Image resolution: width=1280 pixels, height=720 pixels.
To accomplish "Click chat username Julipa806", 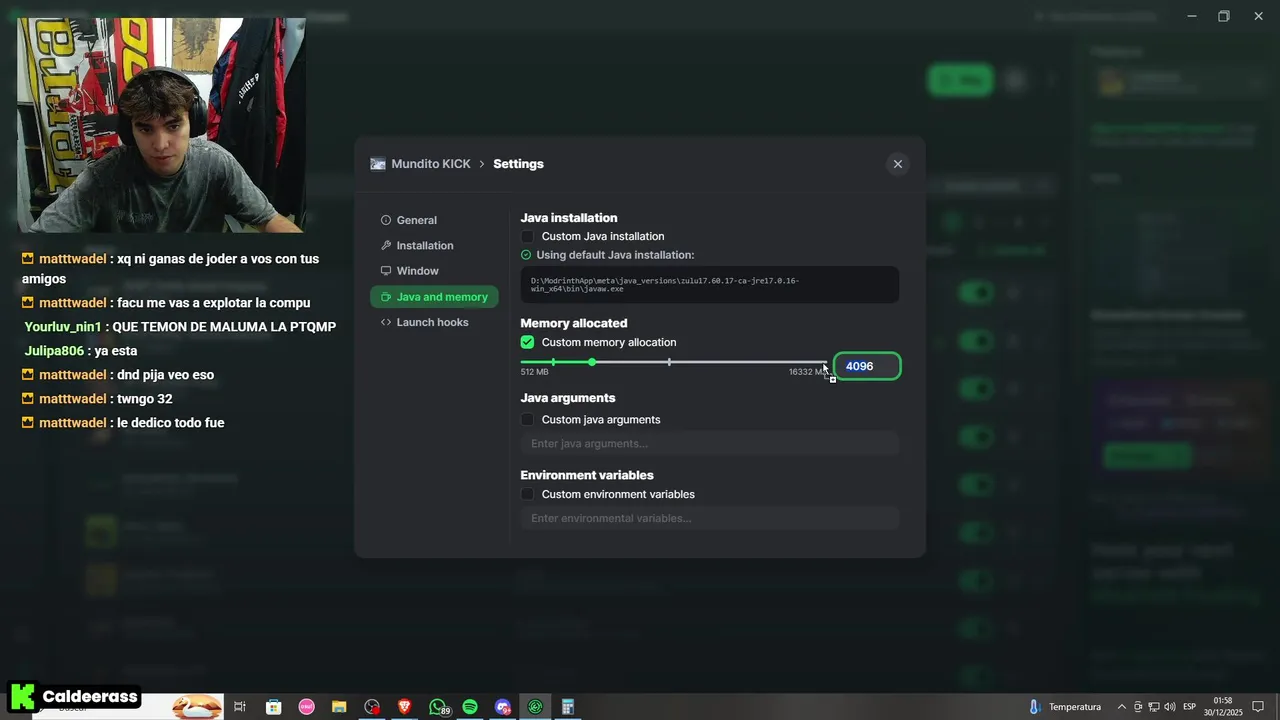I will tap(54, 351).
